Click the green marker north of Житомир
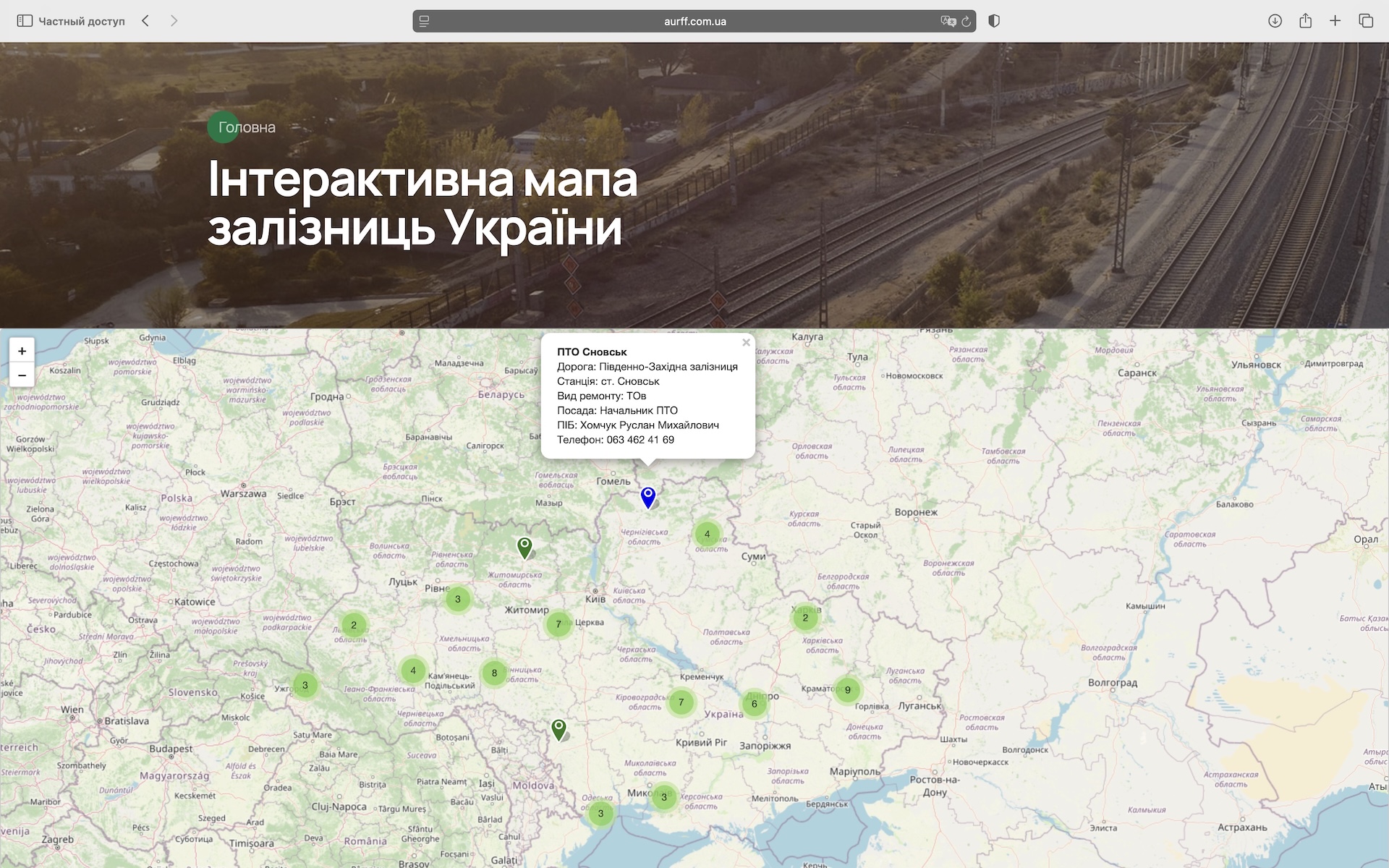The width and height of the screenshot is (1389, 868). [x=524, y=548]
